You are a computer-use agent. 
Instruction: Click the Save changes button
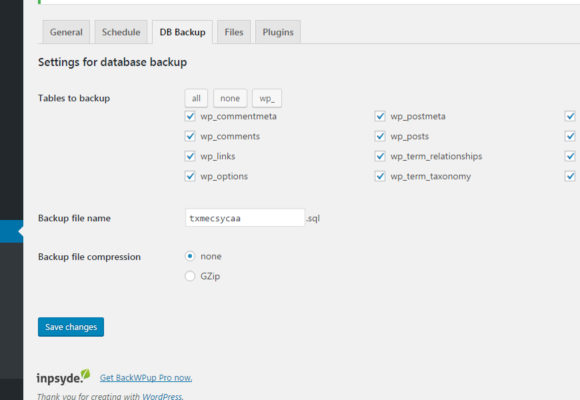(x=71, y=327)
